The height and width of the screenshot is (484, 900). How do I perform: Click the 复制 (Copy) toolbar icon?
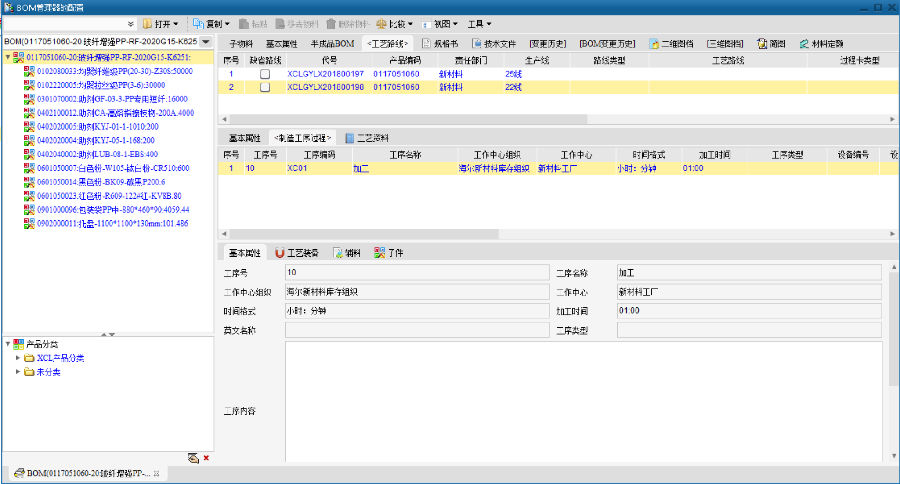pyautogui.click(x=197, y=23)
